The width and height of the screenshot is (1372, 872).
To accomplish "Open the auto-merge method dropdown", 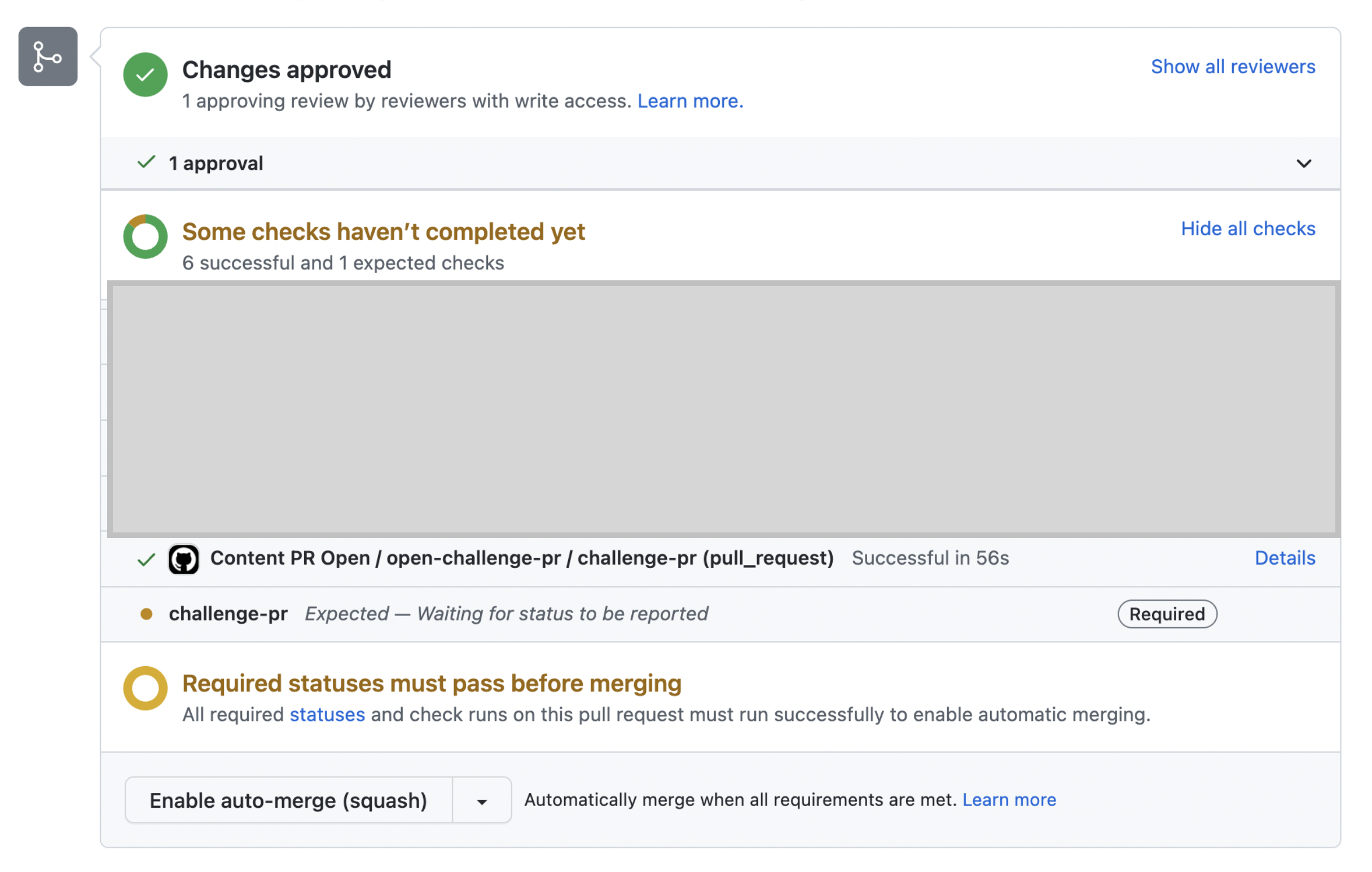I will click(481, 800).
